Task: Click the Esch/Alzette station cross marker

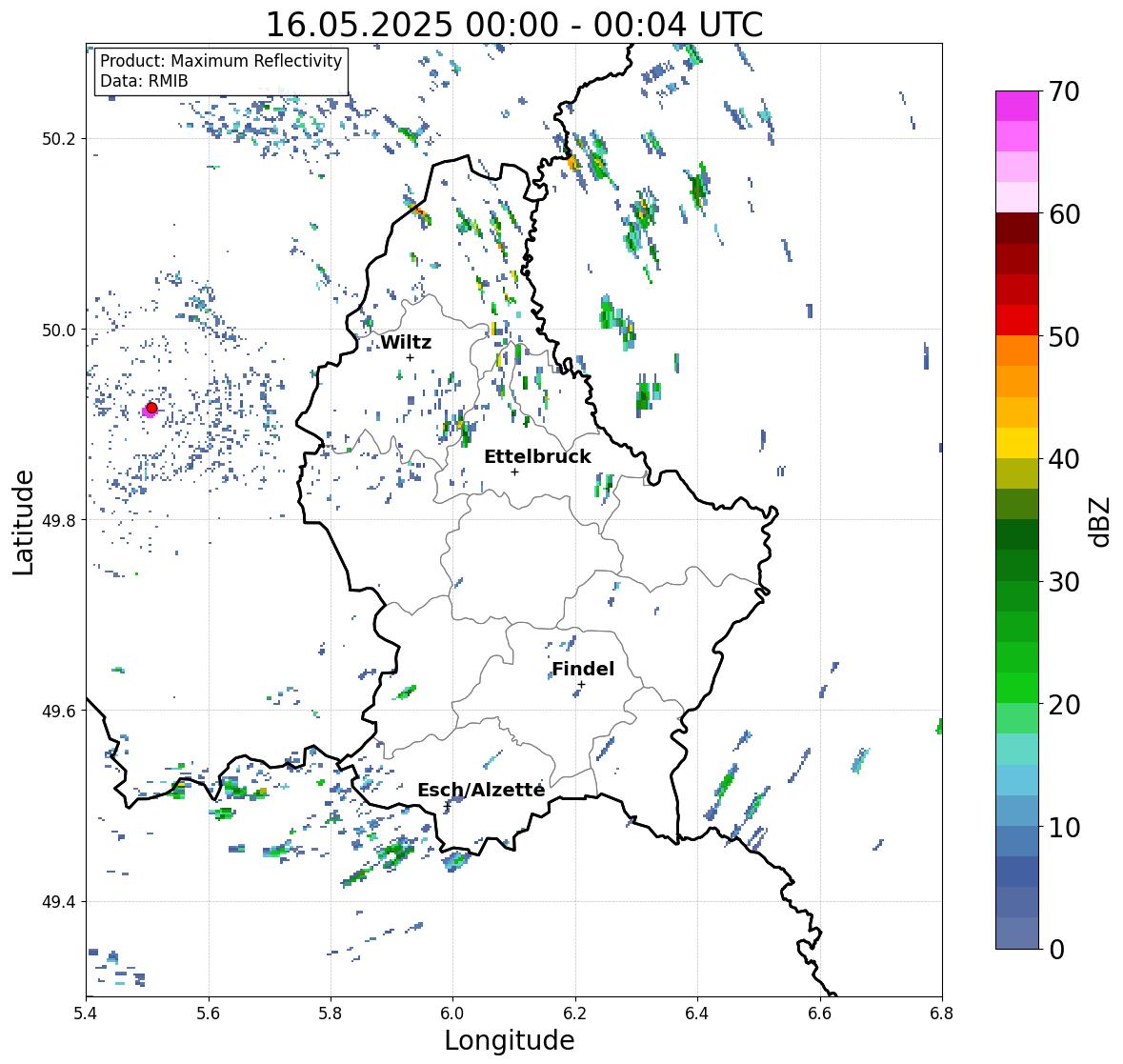Action: point(448,806)
